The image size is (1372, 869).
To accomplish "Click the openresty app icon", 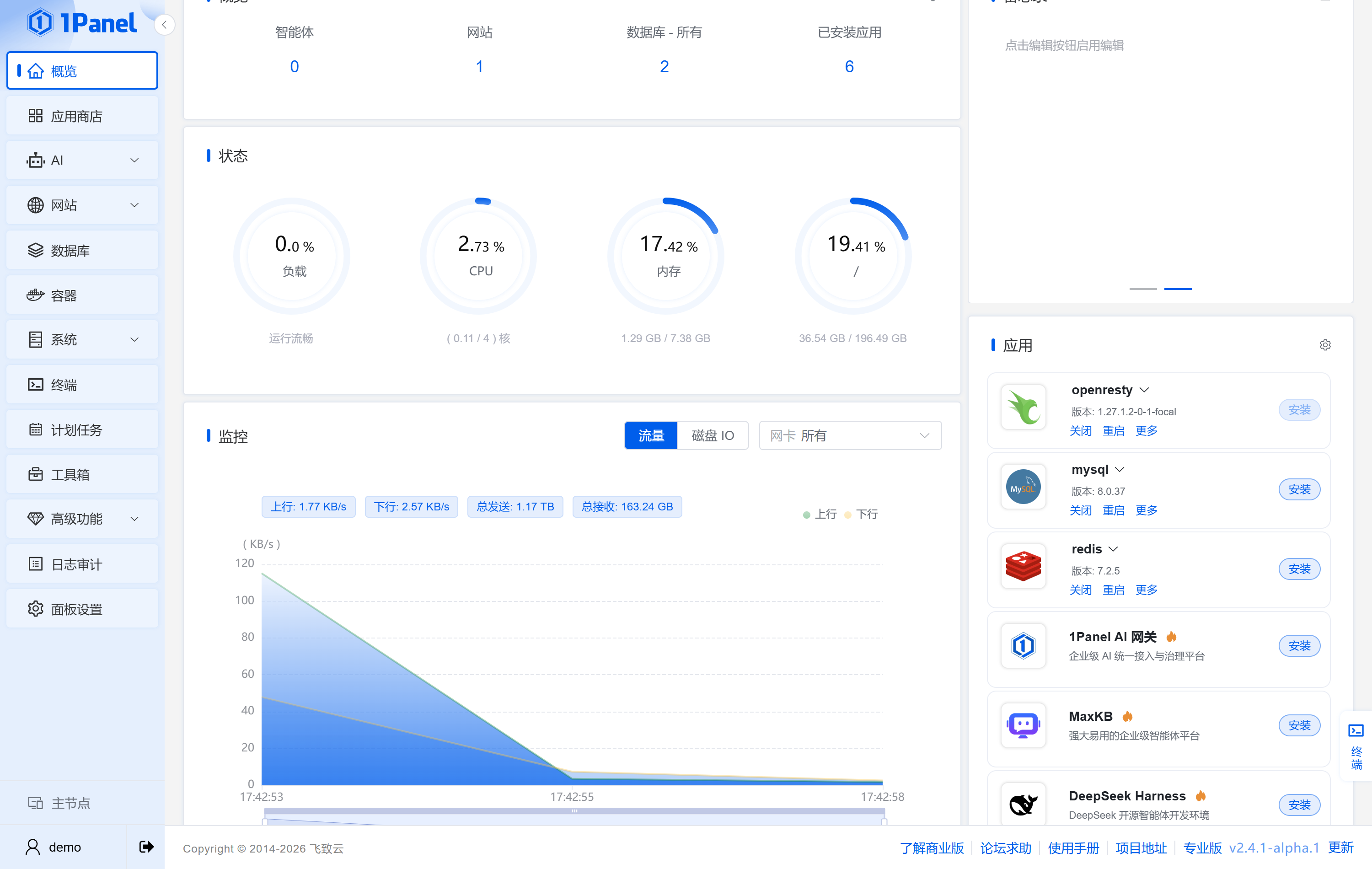I will [x=1024, y=408].
